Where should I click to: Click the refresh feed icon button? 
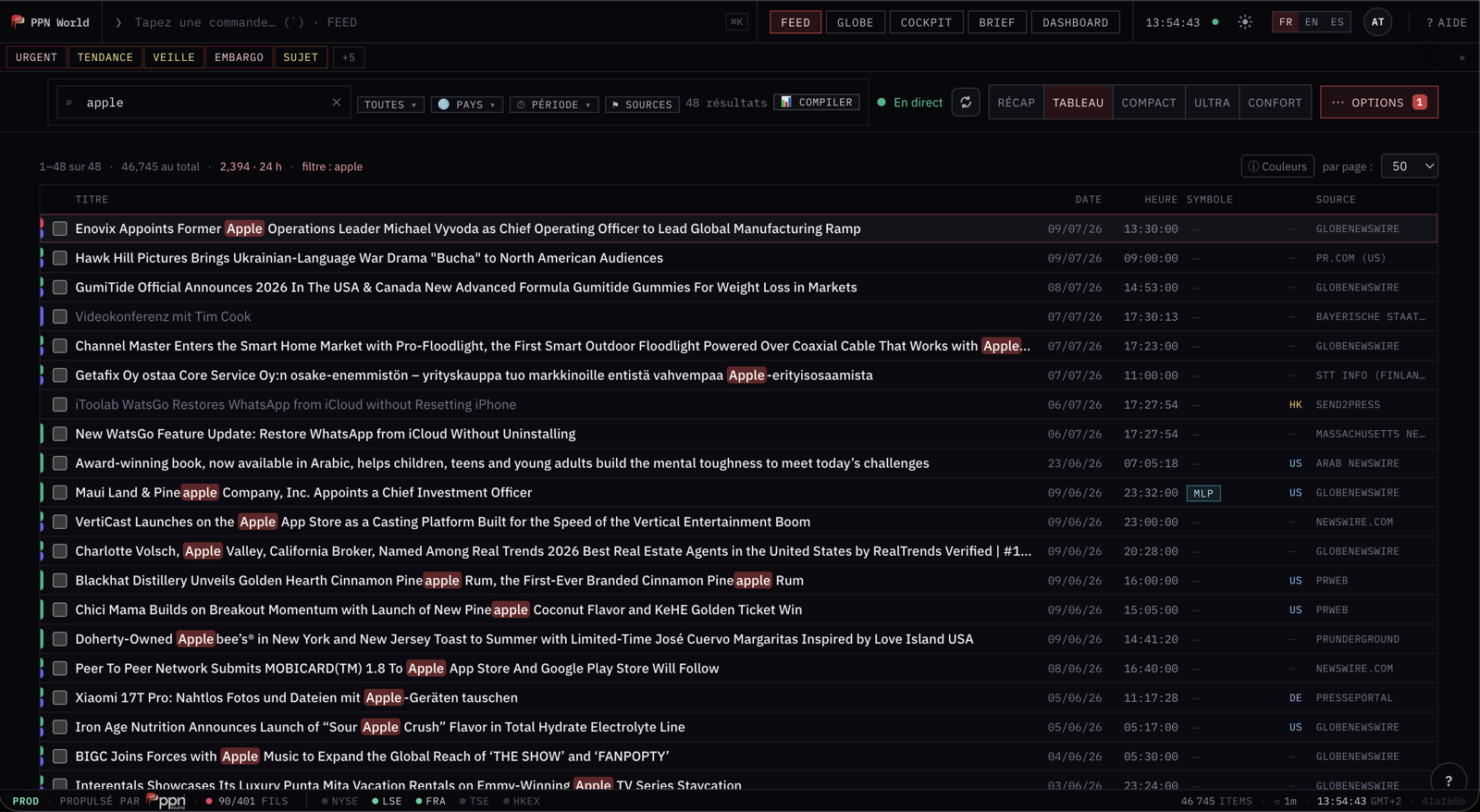point(966,103)
